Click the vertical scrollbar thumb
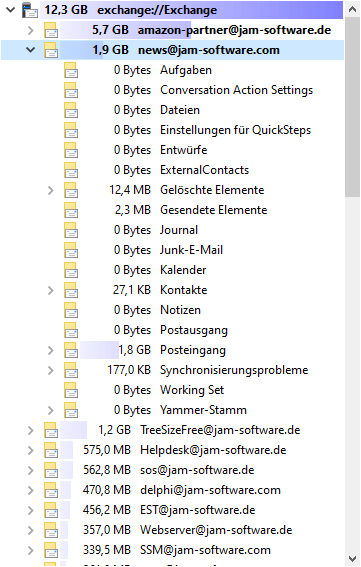Viewport: 361px width, 567px height. tap(353, 107)
